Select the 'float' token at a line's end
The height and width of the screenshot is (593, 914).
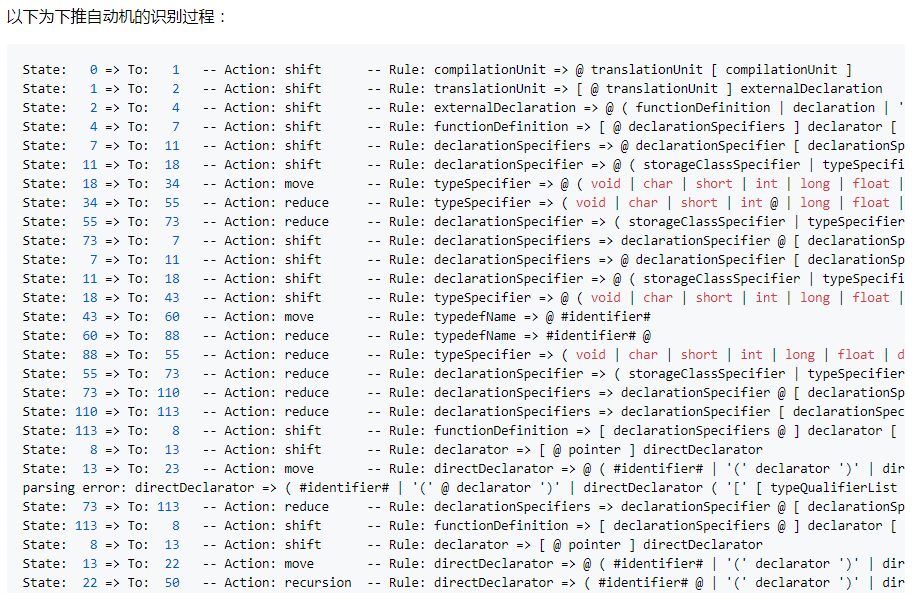point(870,183)
